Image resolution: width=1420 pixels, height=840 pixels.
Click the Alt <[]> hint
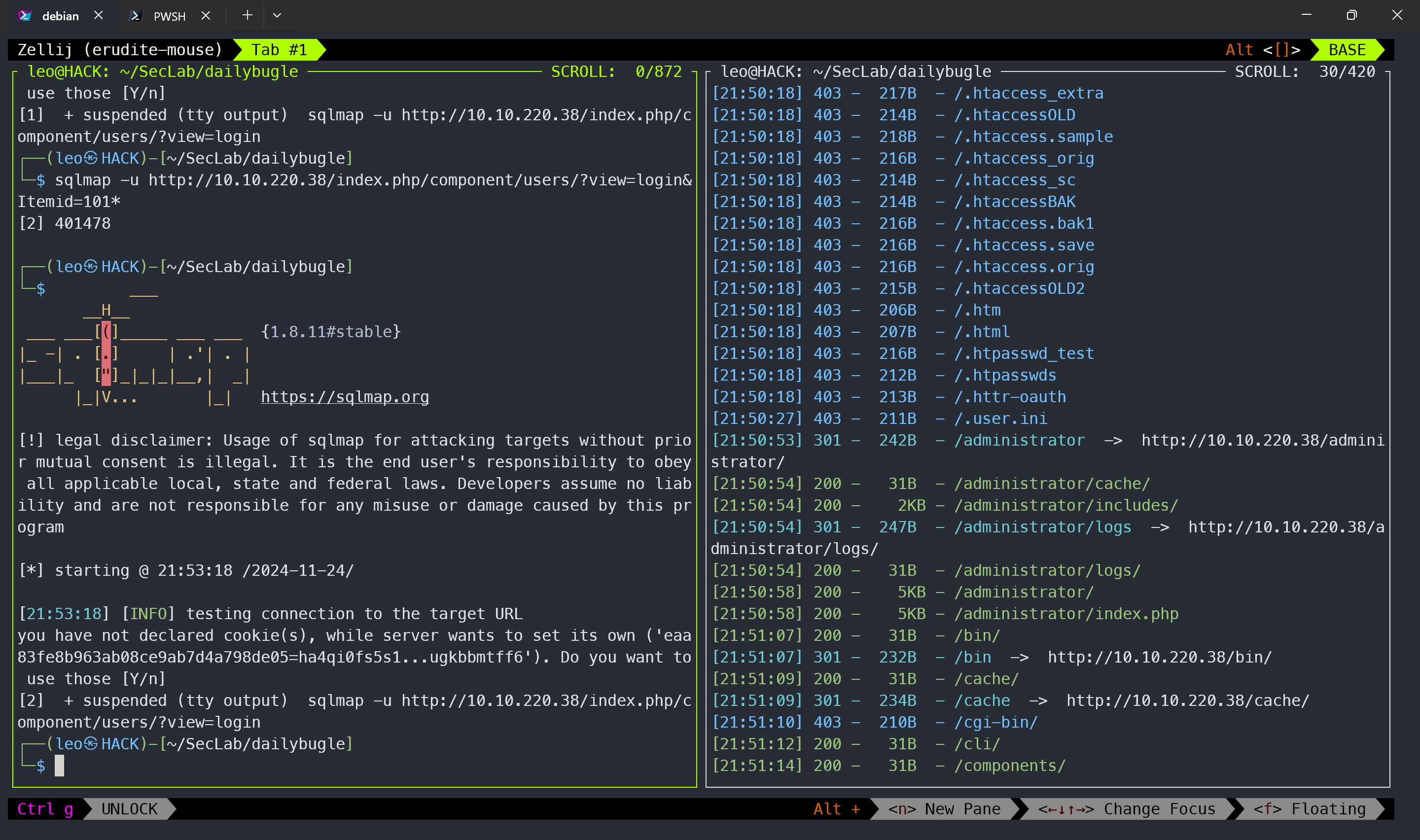[1263, 50]
